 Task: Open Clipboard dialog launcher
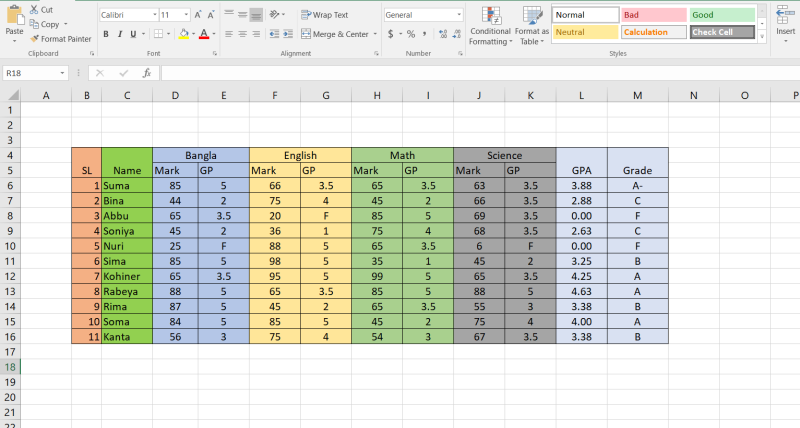(92, 54)
